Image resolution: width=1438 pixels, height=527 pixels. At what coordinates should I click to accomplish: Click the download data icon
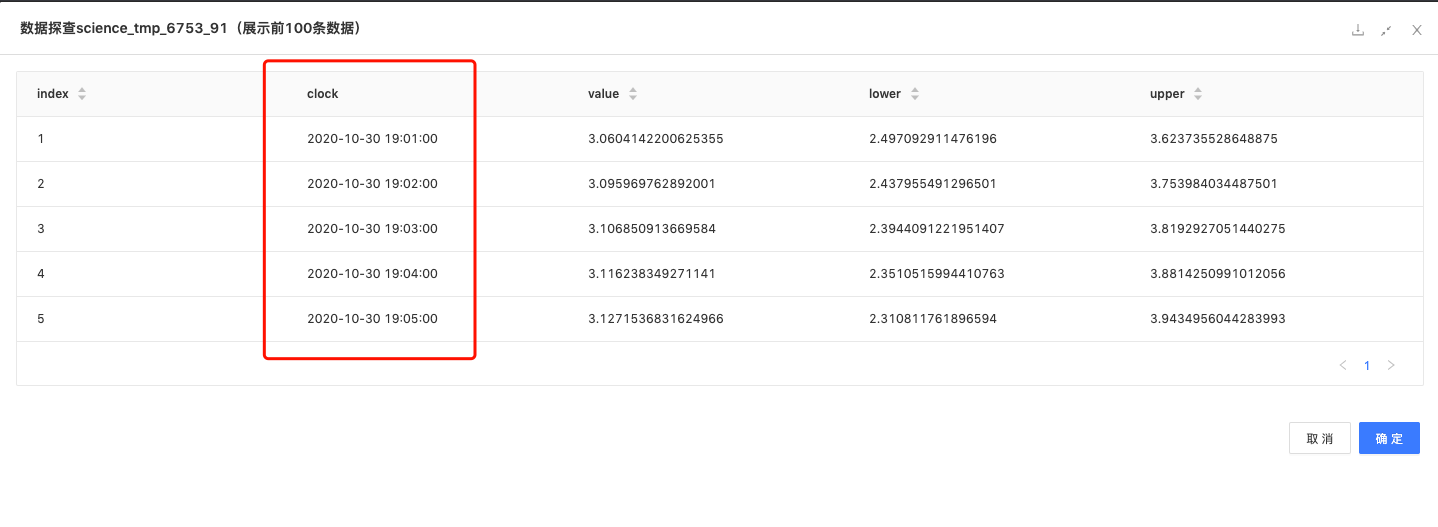point(1357,30)
